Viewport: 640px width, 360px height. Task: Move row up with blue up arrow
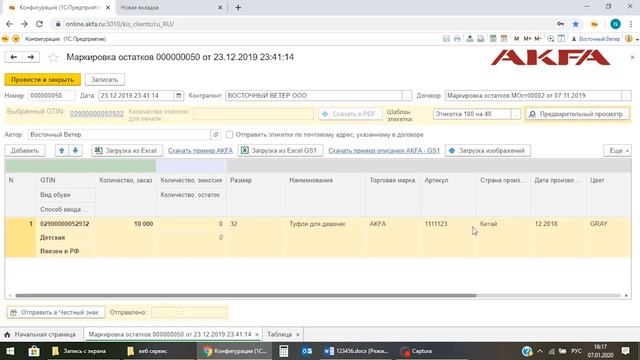pos(62,151)
